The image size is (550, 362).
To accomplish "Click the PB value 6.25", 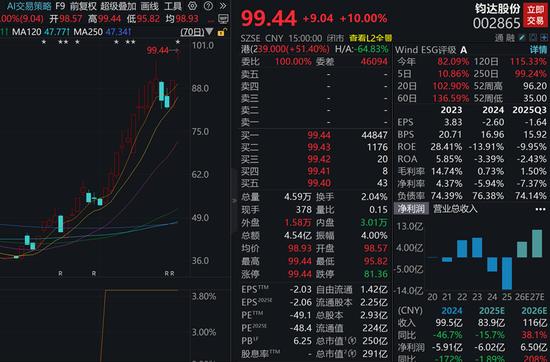I will pyautogui.click(x=303, y=341).
